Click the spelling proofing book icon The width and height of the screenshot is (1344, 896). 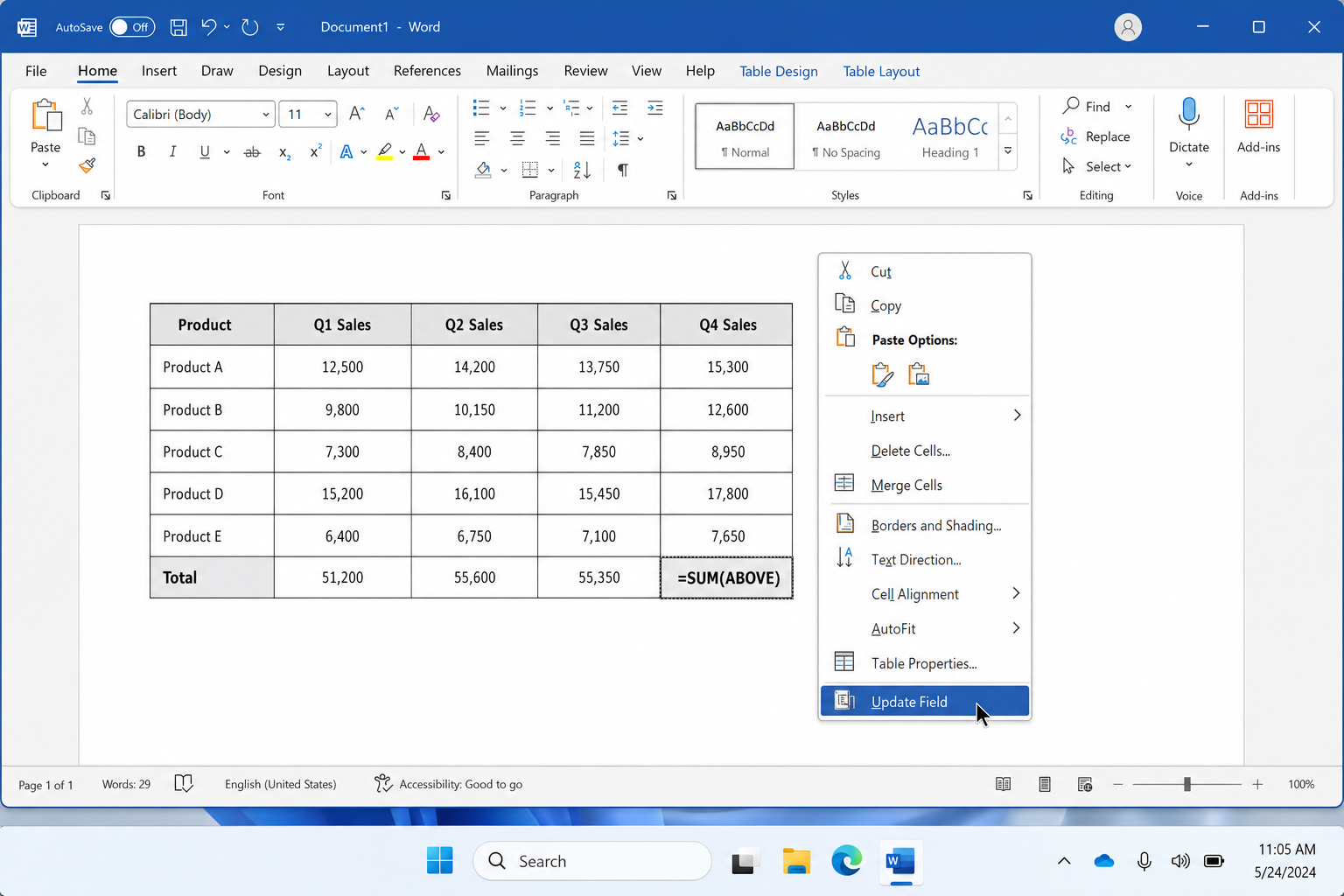[x=184, y=783]
